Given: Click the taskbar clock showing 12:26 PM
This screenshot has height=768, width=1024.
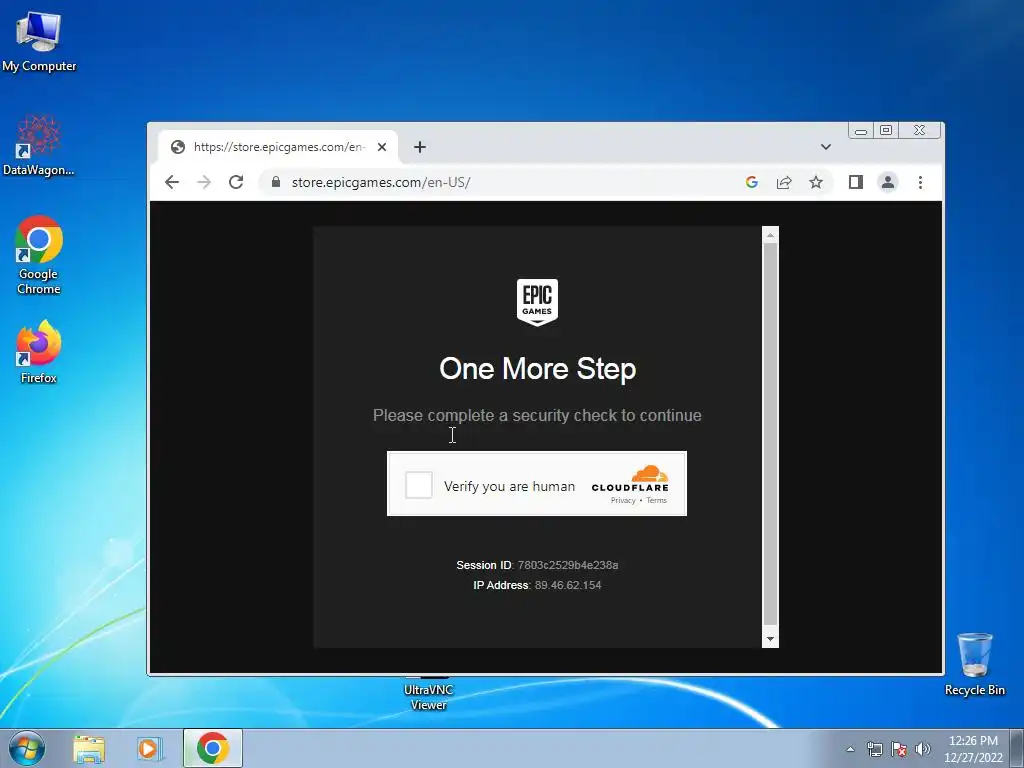Looking at the screenshot, I should tap(973, 749).
